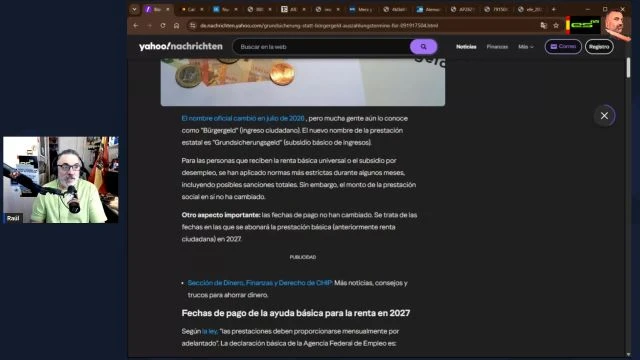Click heading Fechas de pago de la ayuda básica
The width and height of the screenshot is (640, 360).
(x=296, y=313)
